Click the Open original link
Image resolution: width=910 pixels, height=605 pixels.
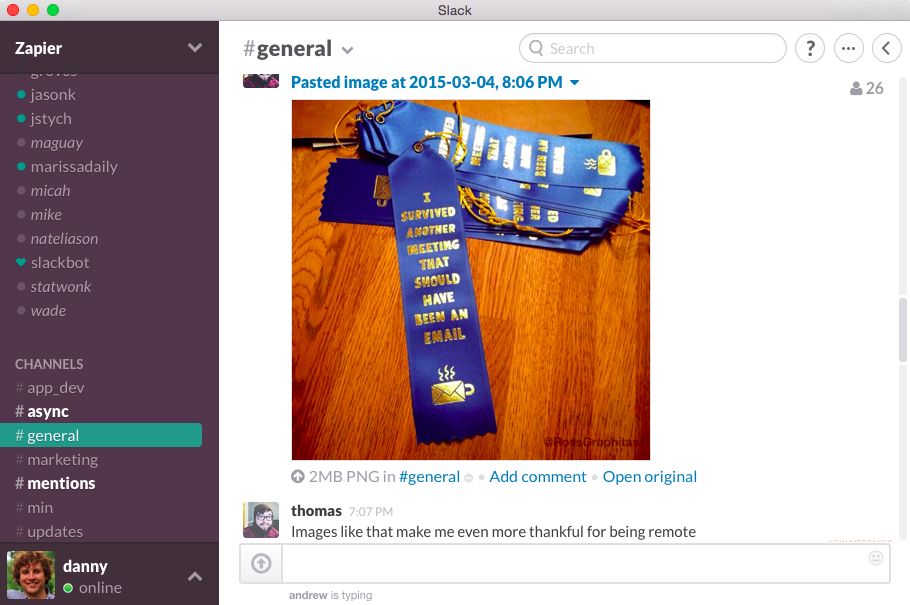coord(649,477)
